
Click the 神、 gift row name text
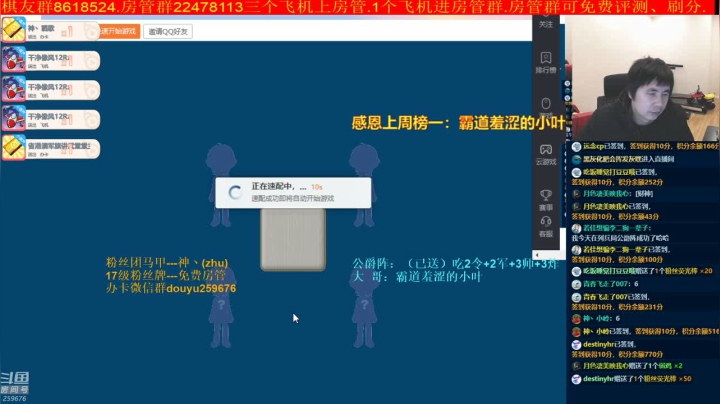coord(41,28)
